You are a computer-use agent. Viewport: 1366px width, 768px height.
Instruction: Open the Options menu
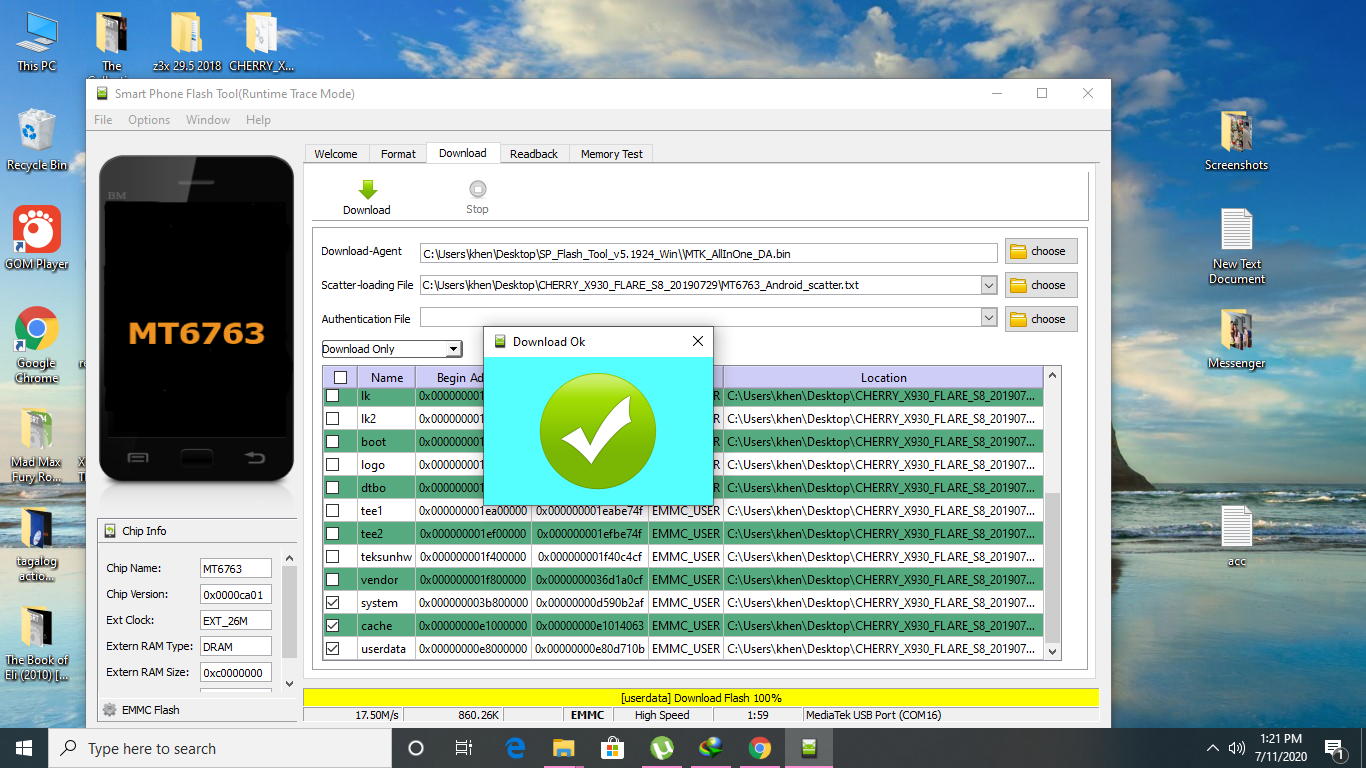tap(149, 120)
